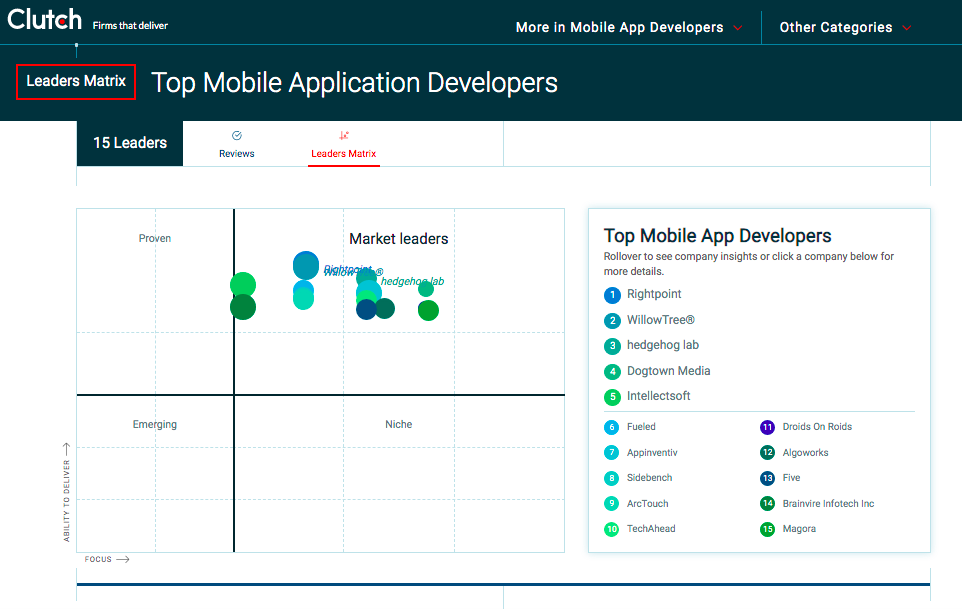Click the 'Proven' quadrant label
This screenshot has height=609, width=962.
click(155, 239)
